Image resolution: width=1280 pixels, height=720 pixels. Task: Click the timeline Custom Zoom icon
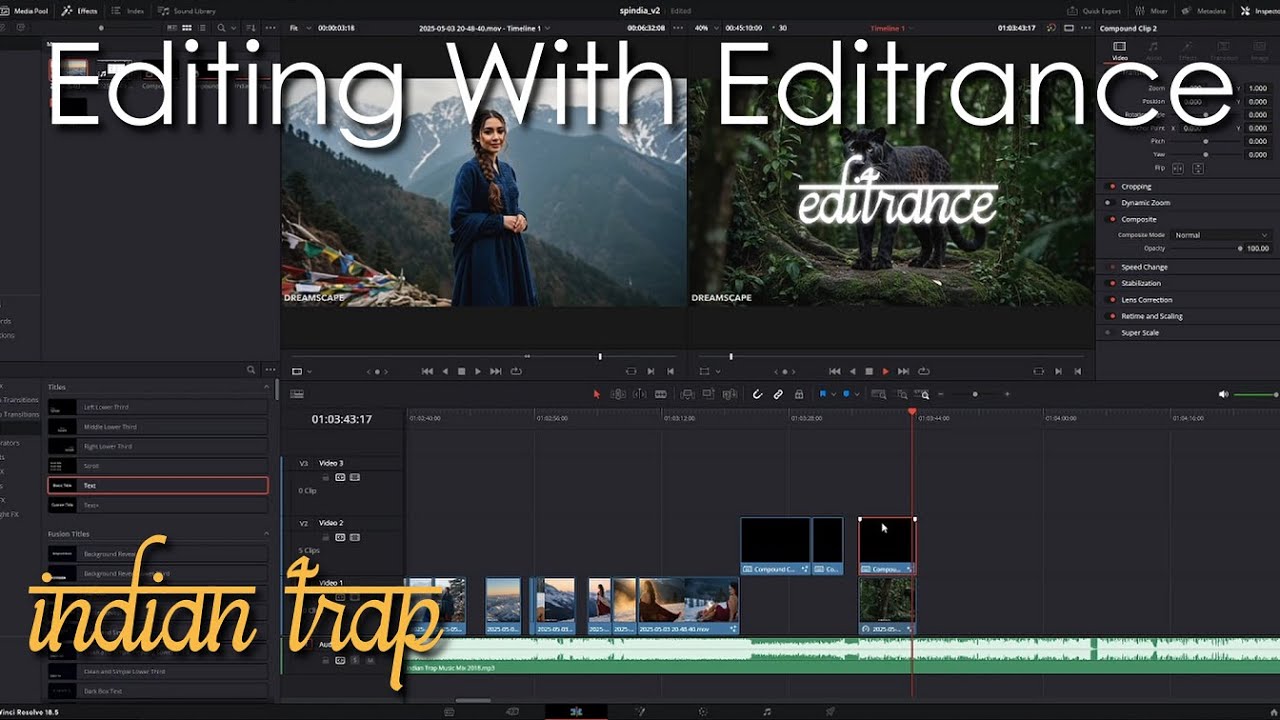[922, 394]
